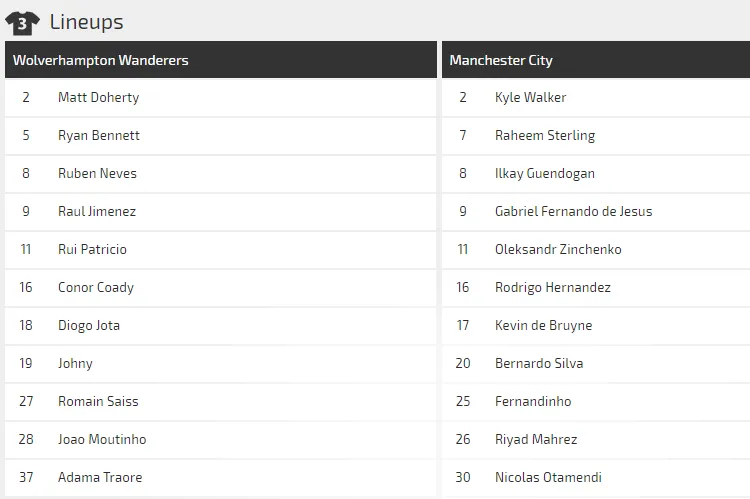Click on Raheem Sterling's name
The image size is (750, 499).
pos(544,135)
